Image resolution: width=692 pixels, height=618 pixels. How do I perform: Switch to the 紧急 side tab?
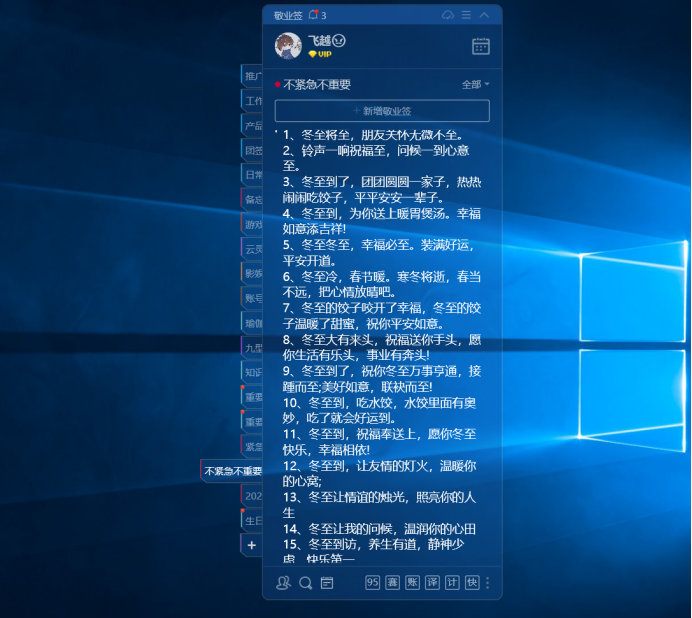pos(252,447)
